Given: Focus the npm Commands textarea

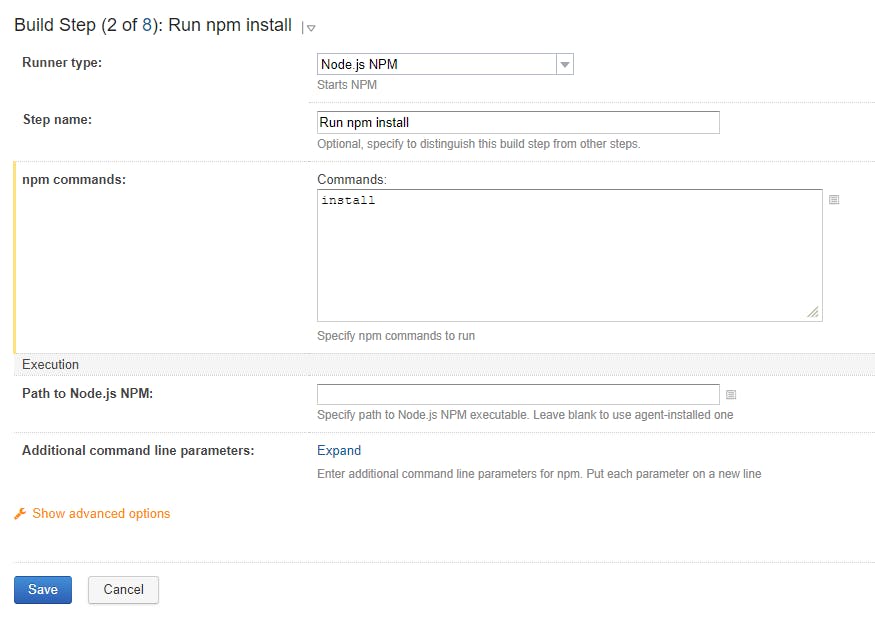Looking at the screenshot, I should click(x=570, y=256).
